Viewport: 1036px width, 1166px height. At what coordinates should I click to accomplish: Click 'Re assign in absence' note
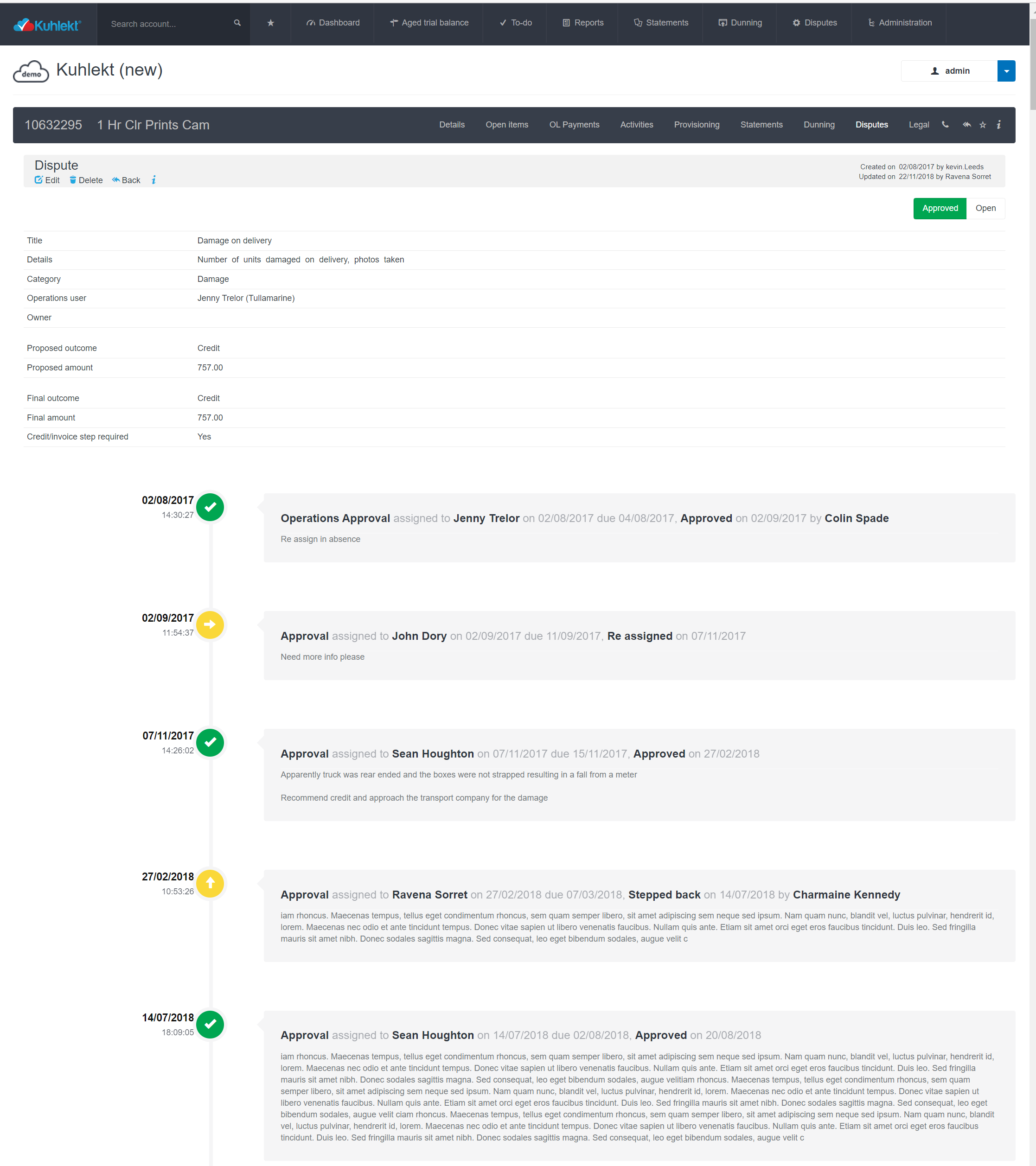point(320,539)
